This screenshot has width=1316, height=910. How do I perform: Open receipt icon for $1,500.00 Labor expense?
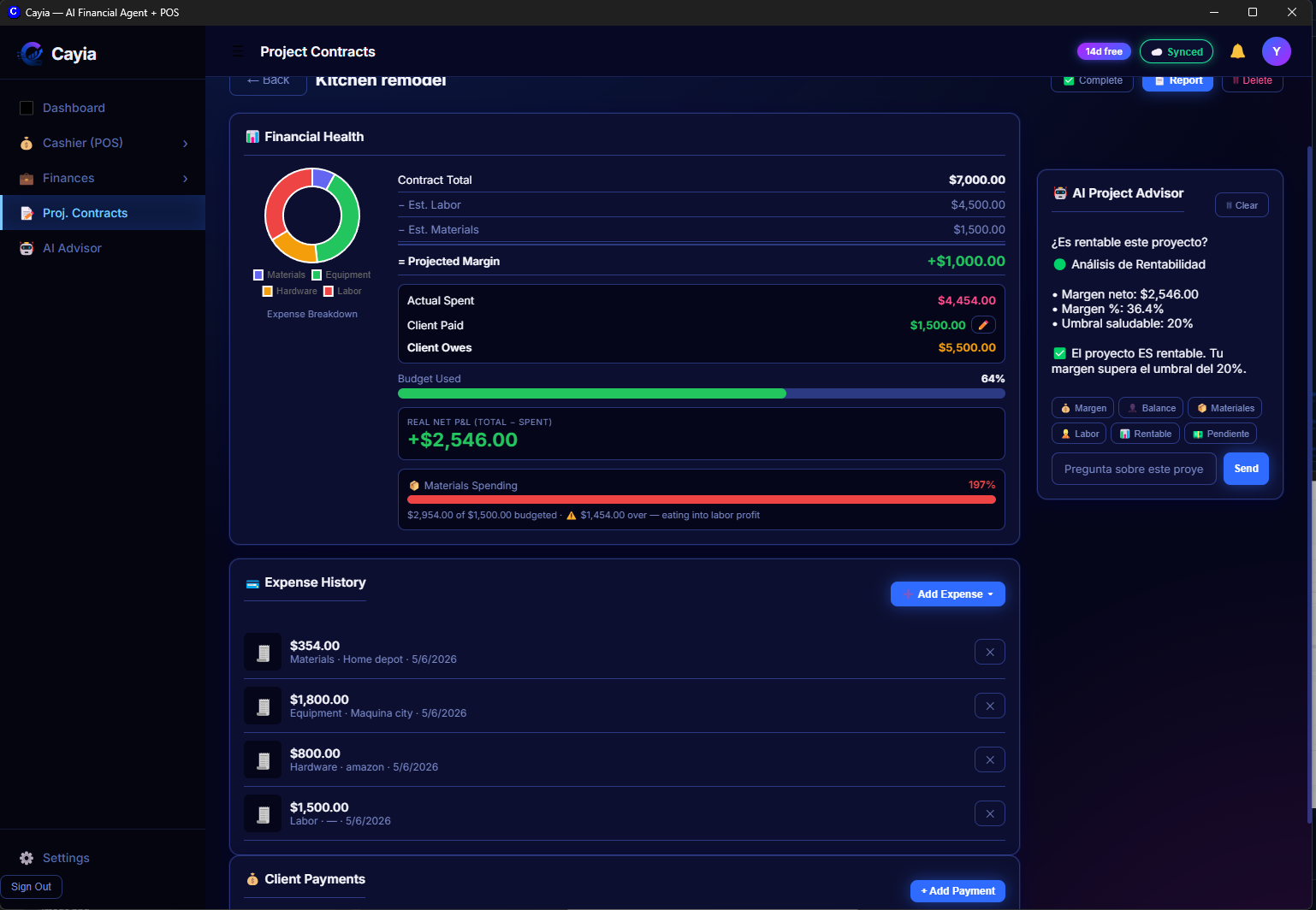(x=263, y=813)
